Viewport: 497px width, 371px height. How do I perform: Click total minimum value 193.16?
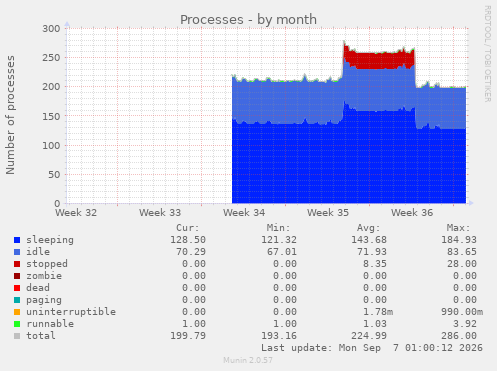(279, 336)
